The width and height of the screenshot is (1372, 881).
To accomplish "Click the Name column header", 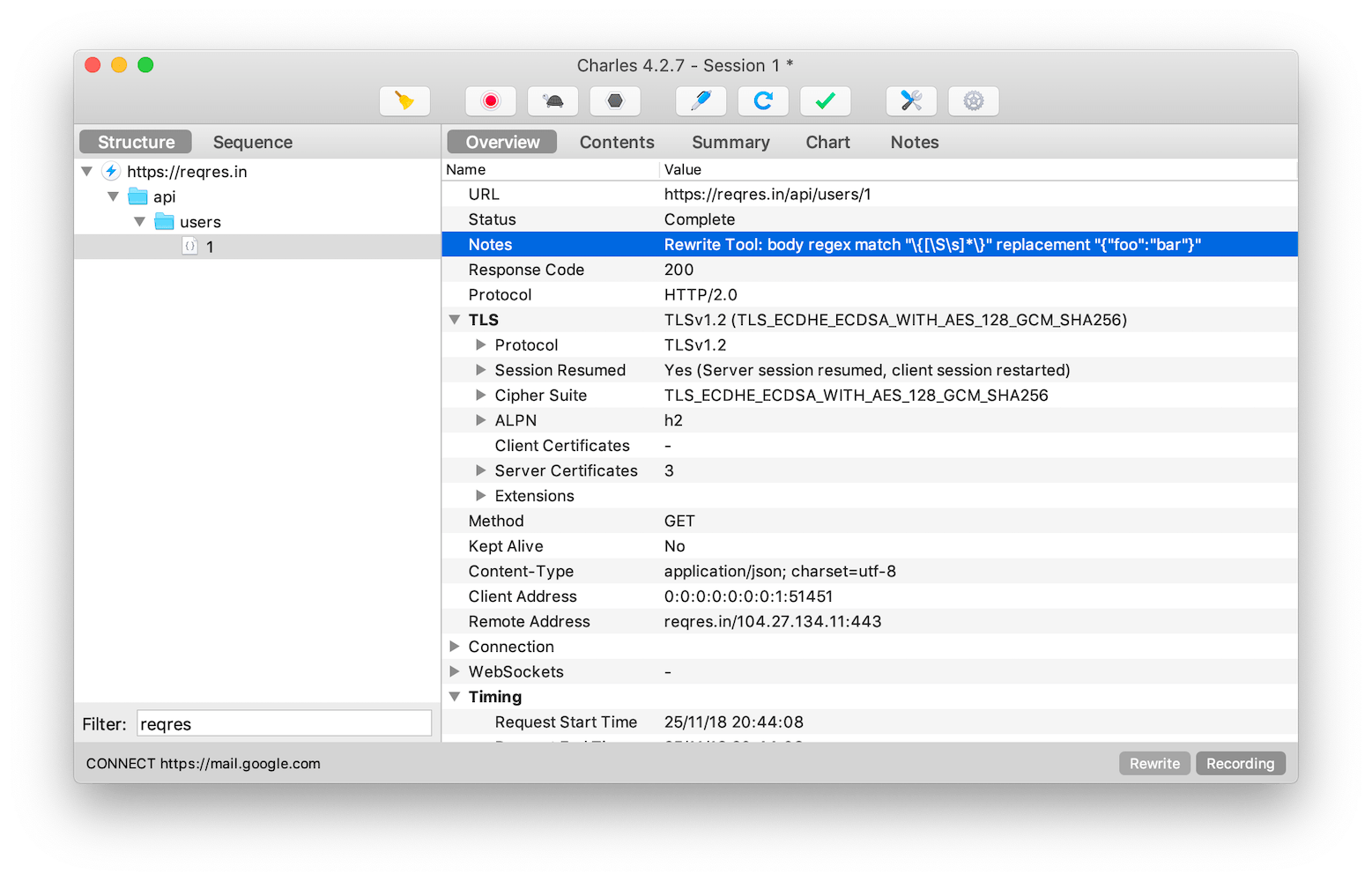I will click(x=550, y=169).
